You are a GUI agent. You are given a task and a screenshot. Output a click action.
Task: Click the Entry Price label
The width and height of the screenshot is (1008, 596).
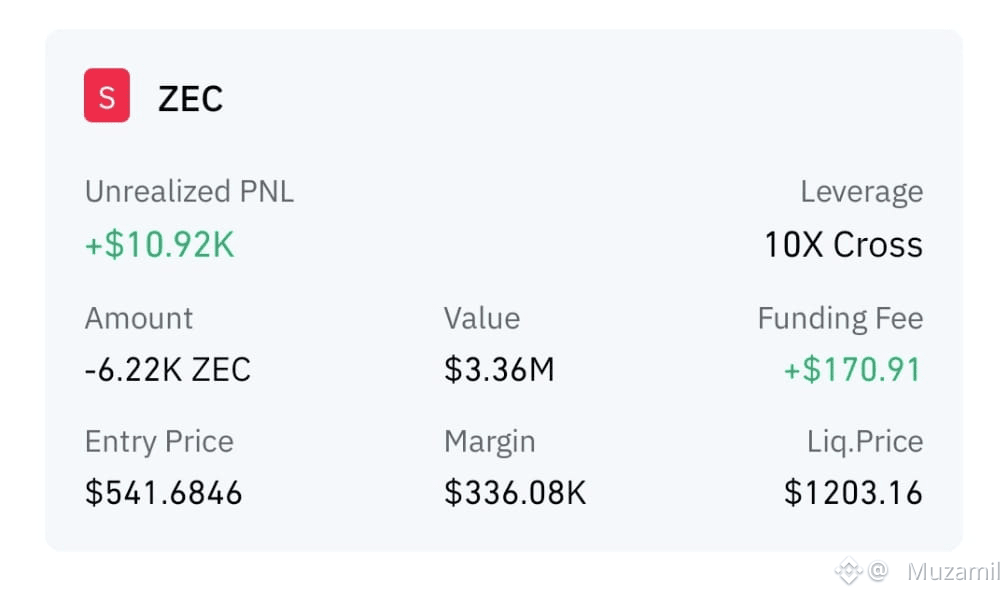click(159, 442)
